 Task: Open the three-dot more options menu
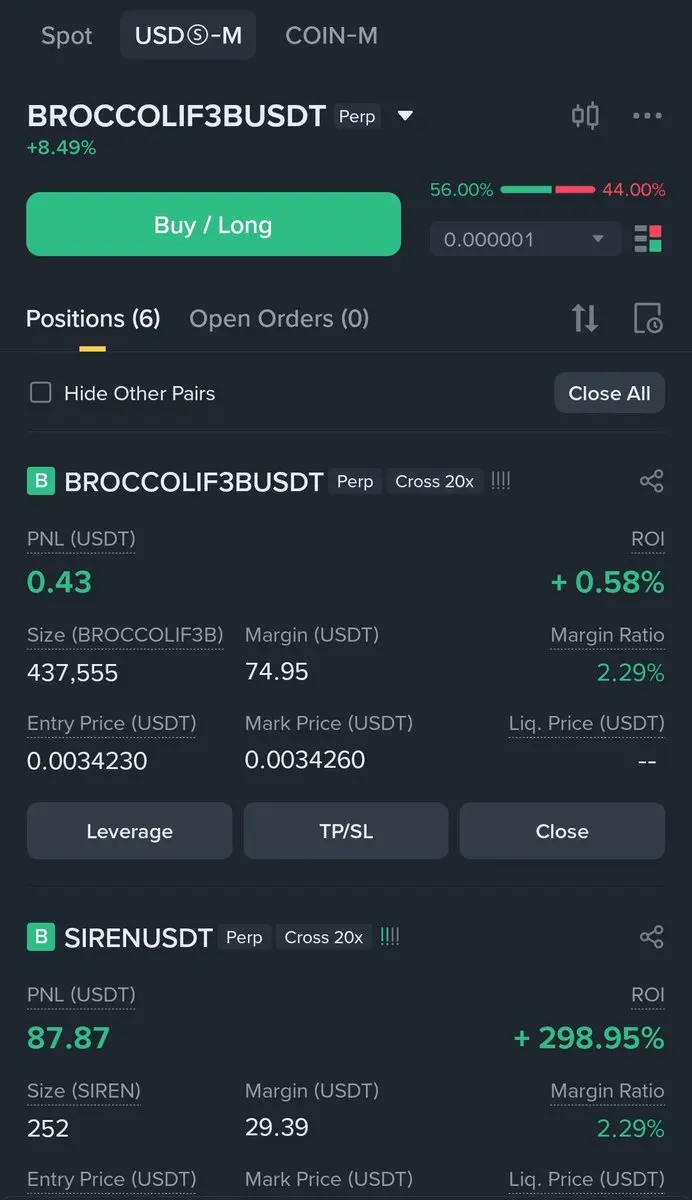coord(647,116)
